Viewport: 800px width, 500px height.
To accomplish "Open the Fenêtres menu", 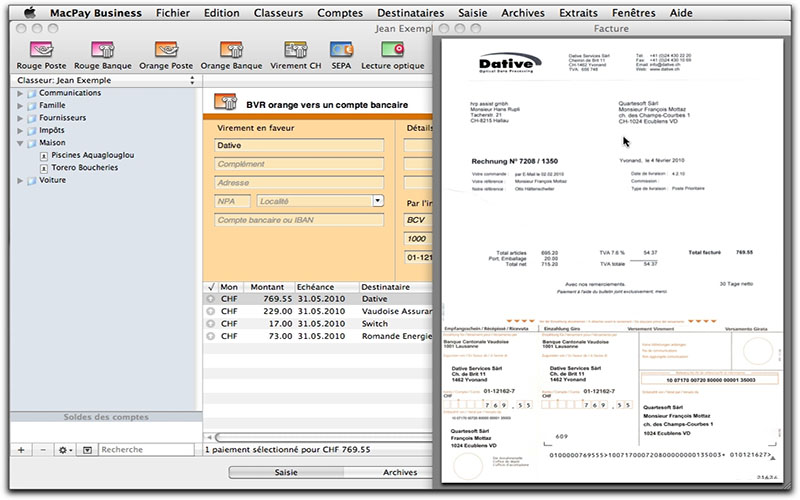I will click(x=634, y=13).
